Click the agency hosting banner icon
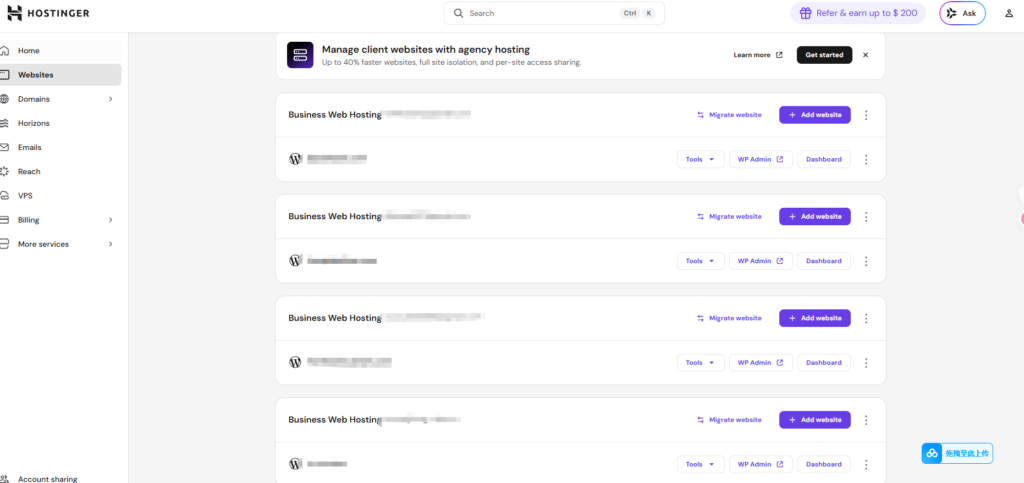Viewport: 1024px width, 483px height. click(x=300, y=55)
